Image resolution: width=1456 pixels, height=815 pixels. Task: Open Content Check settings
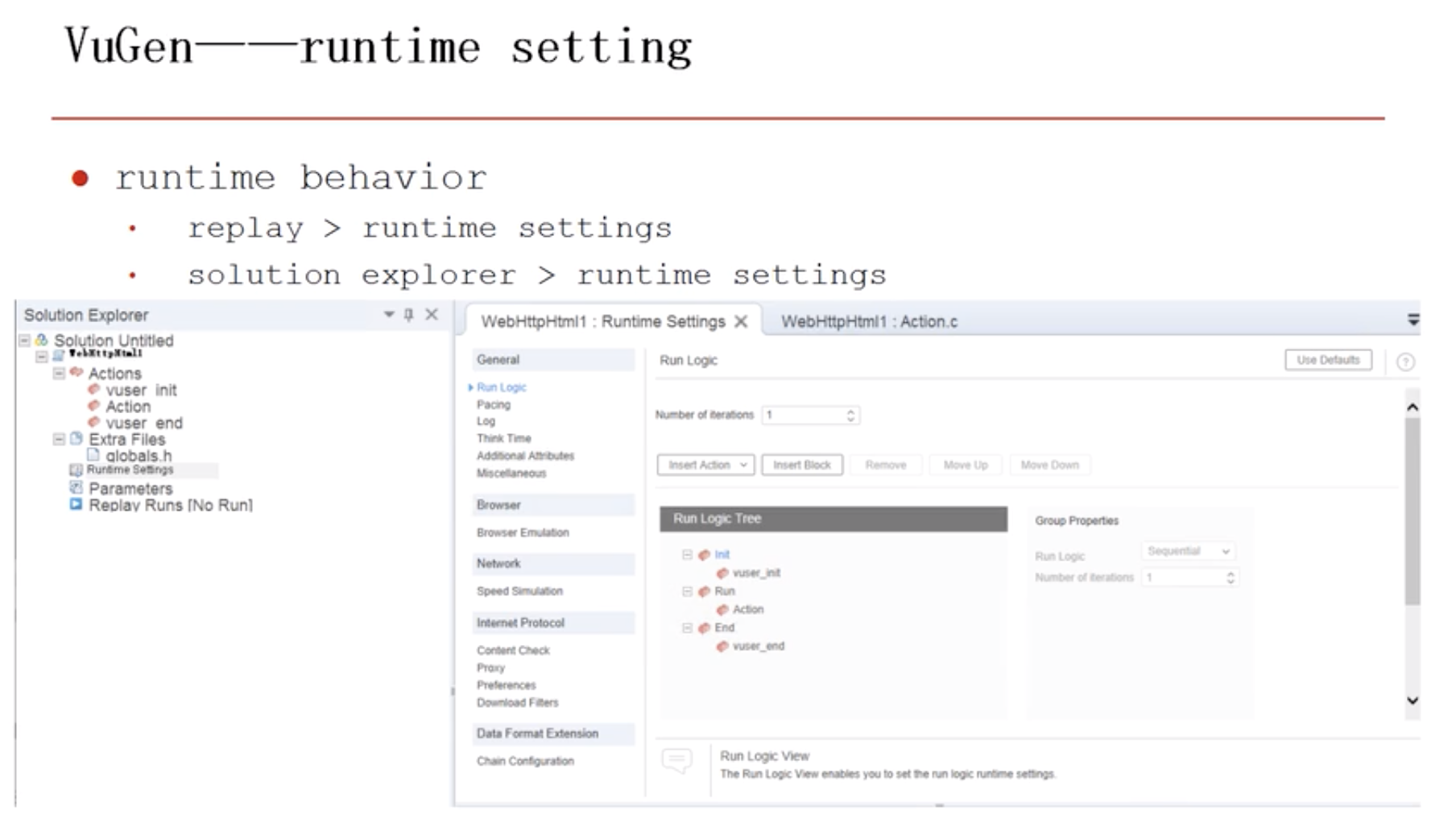pyautogui.click(x=513, y=651)
